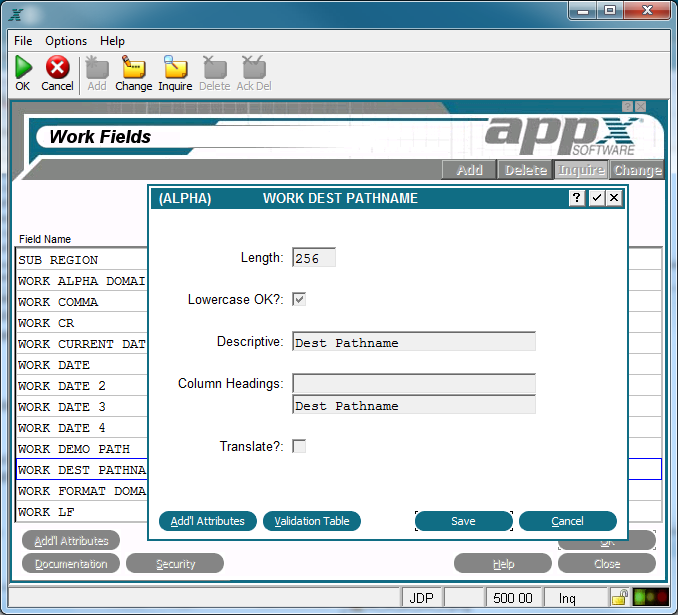Image resolution: width=678 pixels, height=615 pixels.
Task: Click second Column Headings field 'Dest Pathname'
Action: pos(414,405)
